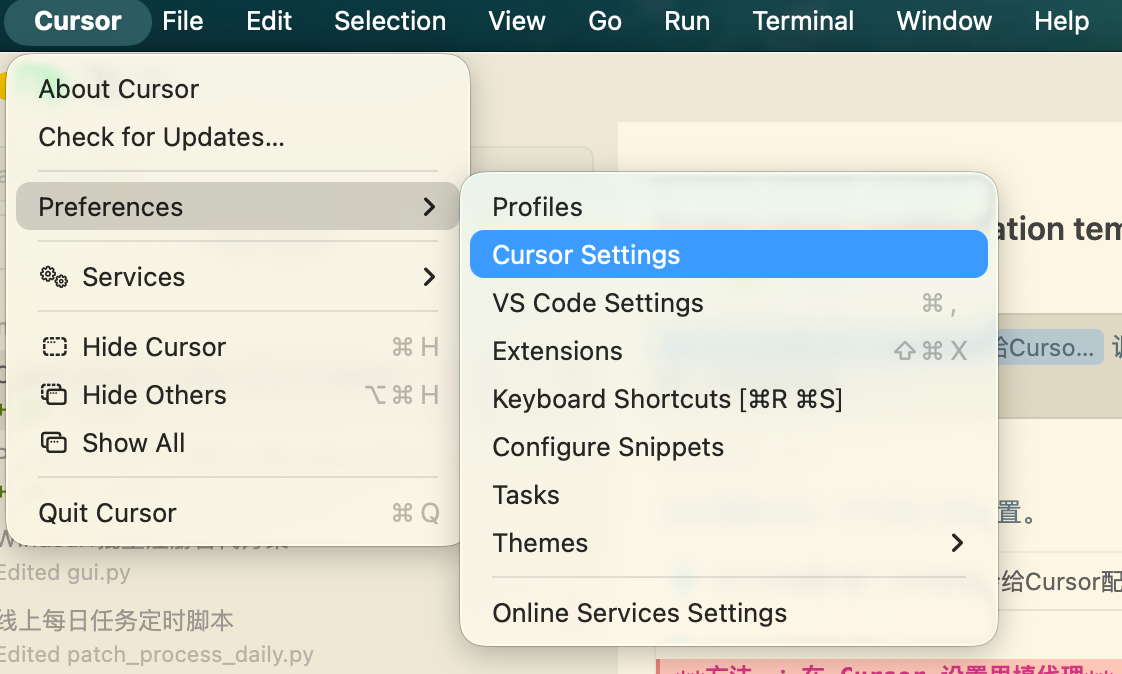Click About Cursor

coord(118,89)
